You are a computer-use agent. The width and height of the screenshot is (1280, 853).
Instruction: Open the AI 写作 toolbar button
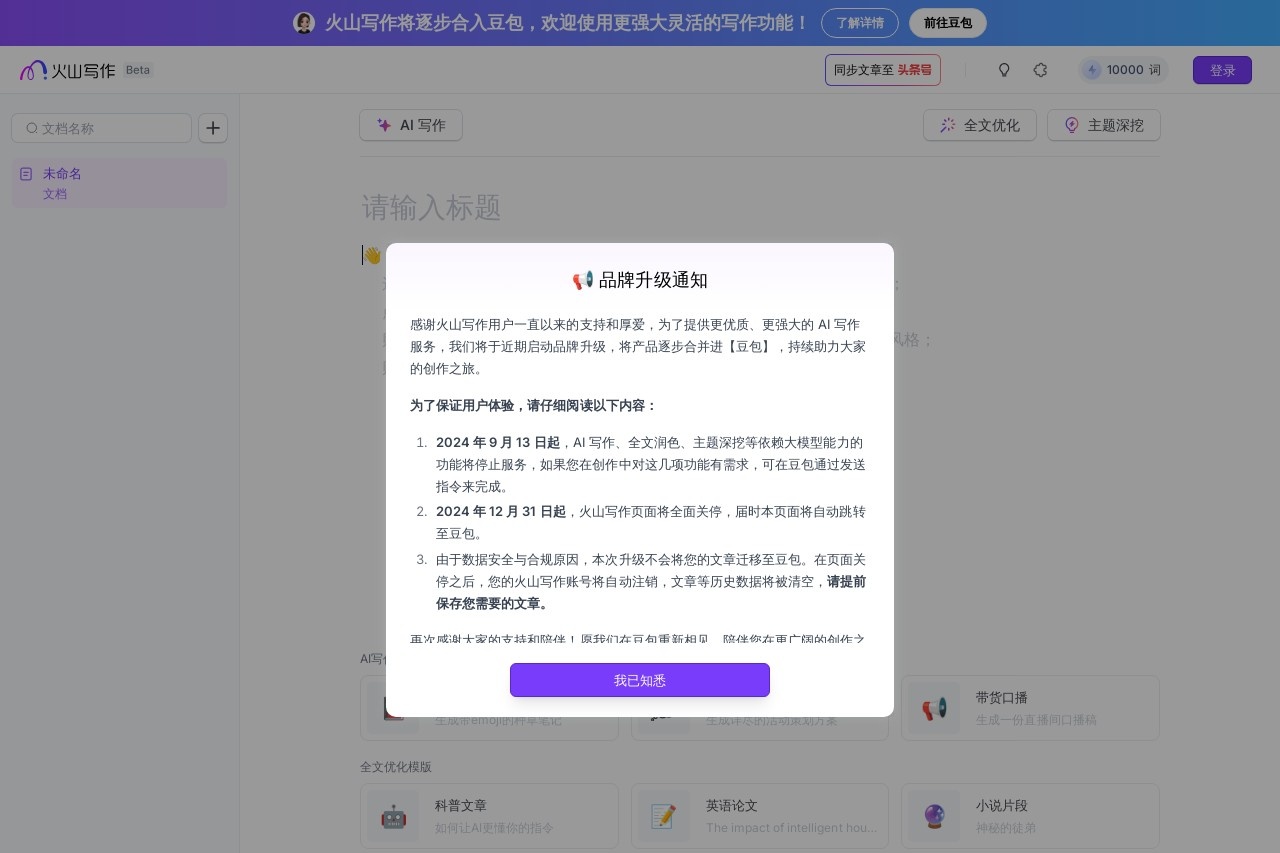click(410, 125)
